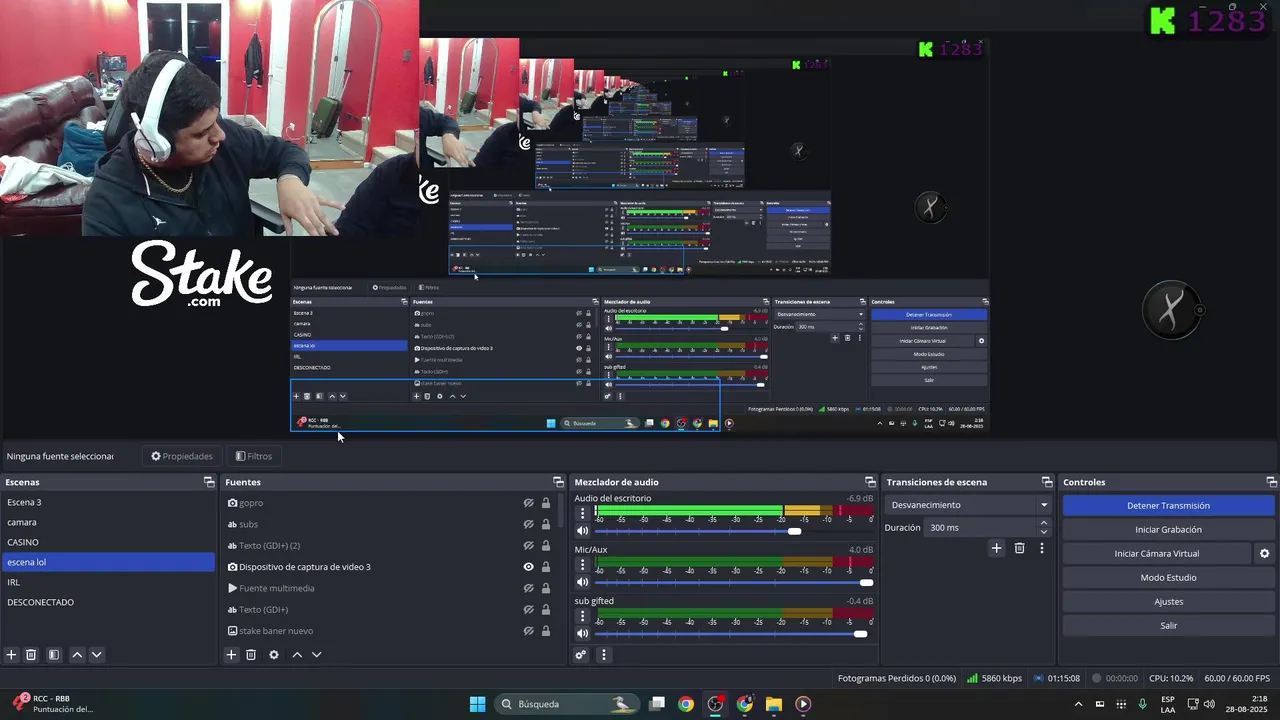Show the Fuente multimedia source
The width and height of the screenshot is (1280, 720).
click(x=528, y=588)
